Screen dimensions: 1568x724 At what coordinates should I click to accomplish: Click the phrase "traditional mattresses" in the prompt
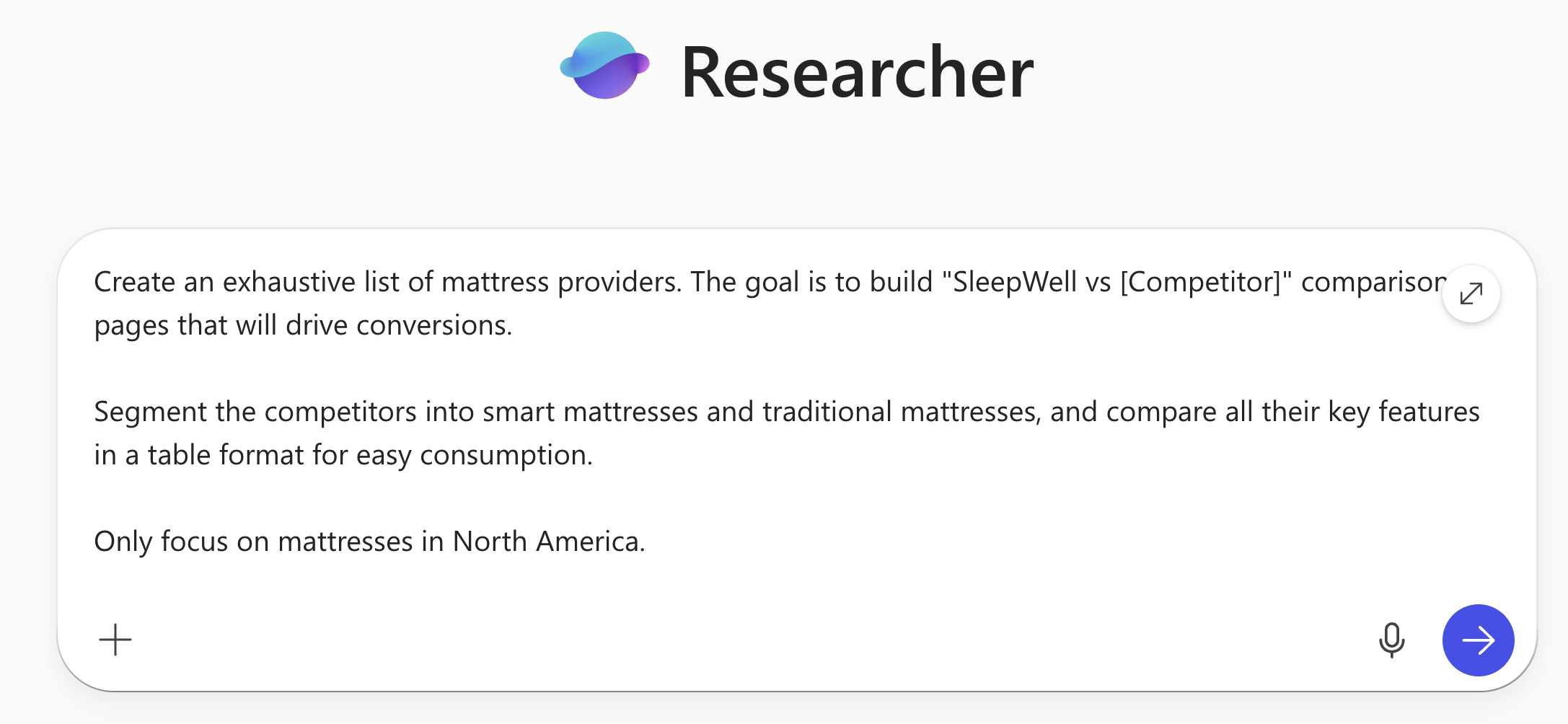(x=900, y=412)
